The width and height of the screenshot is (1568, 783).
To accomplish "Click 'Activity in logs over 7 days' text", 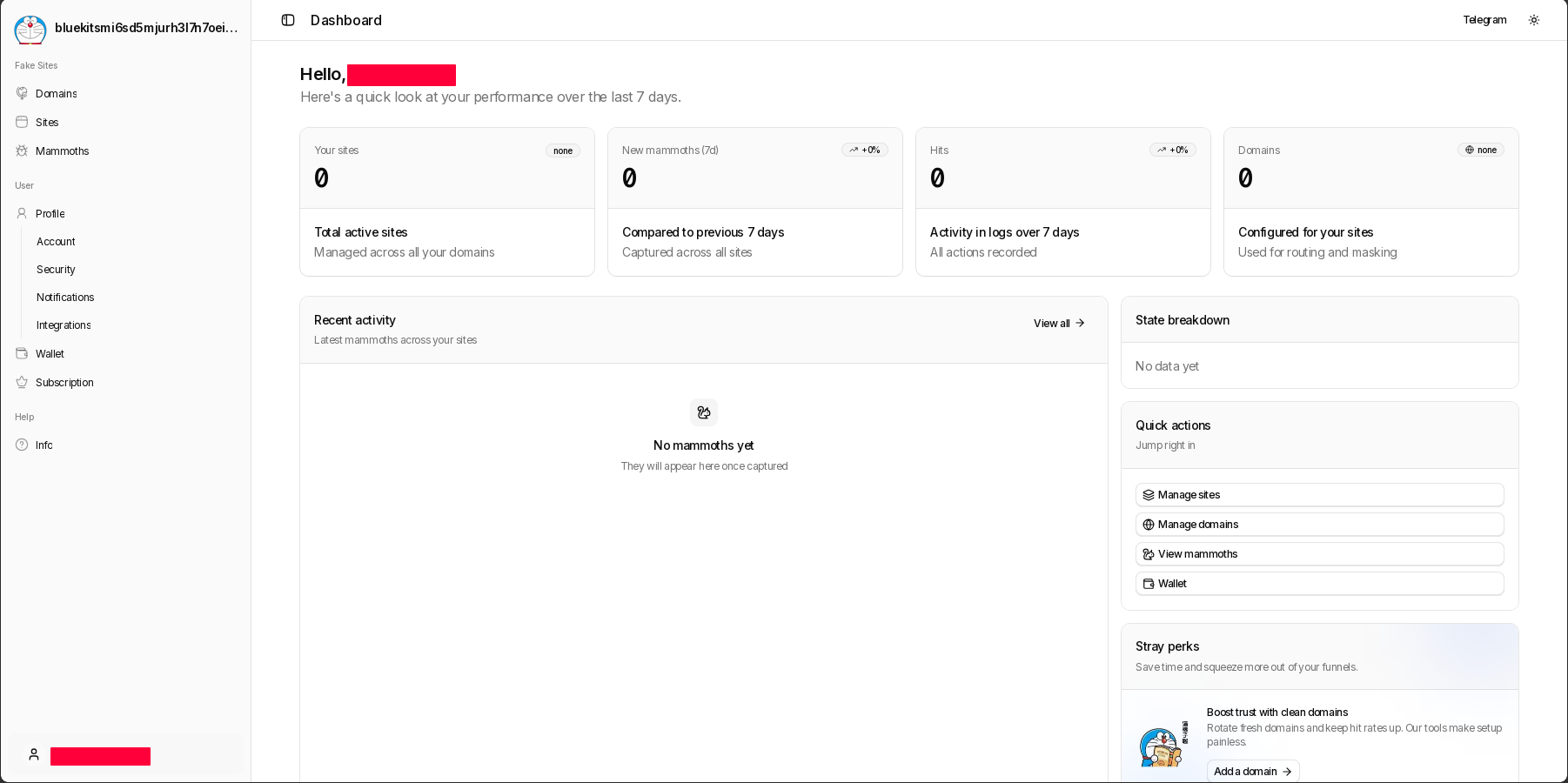I will 1004,232.
